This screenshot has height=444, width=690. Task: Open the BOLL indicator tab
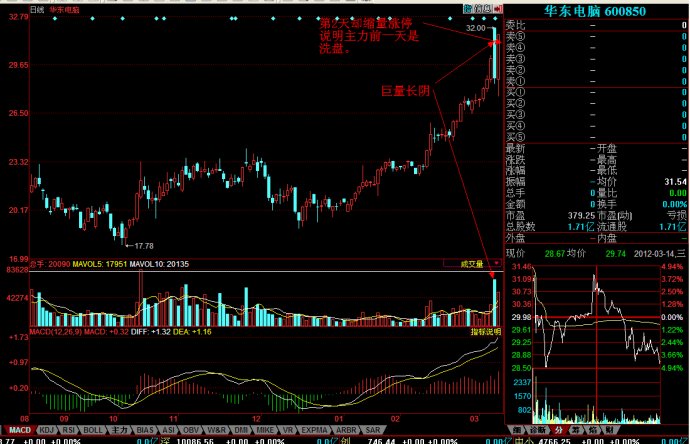[92, 430]
